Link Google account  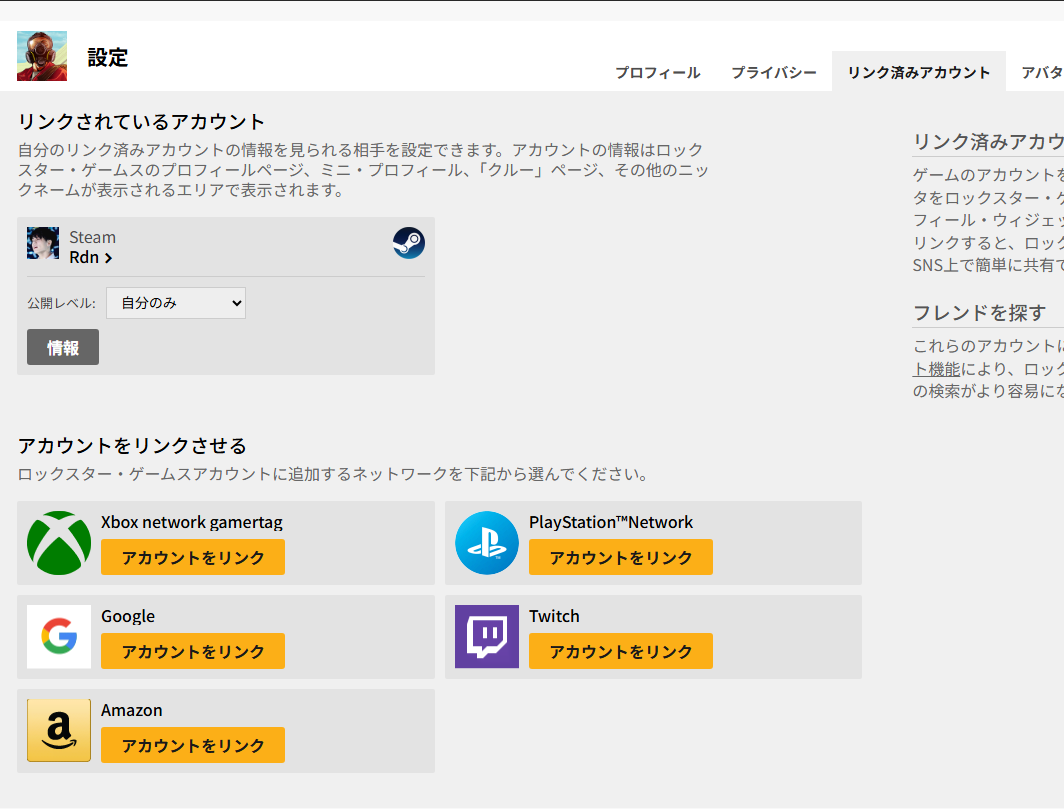tap(193, 652)
